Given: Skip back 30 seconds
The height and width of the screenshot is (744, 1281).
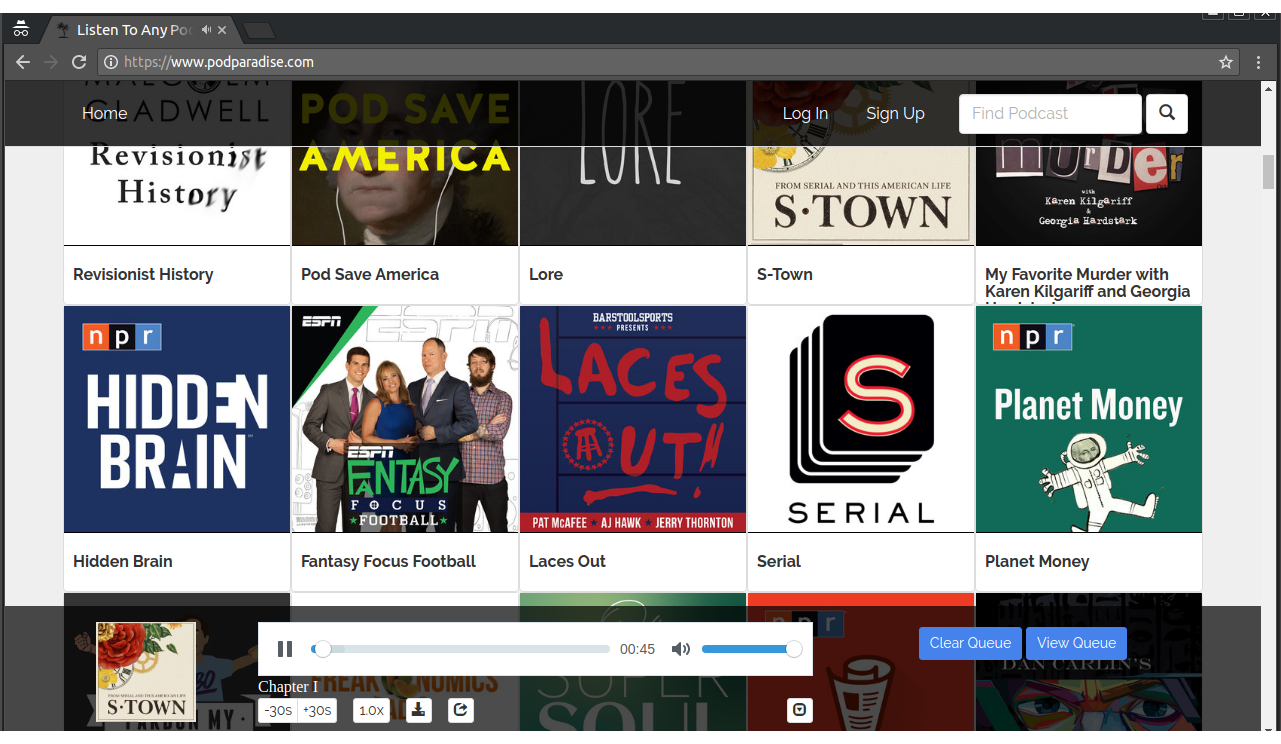Looking at the screenshot, I should pos(278,710).
